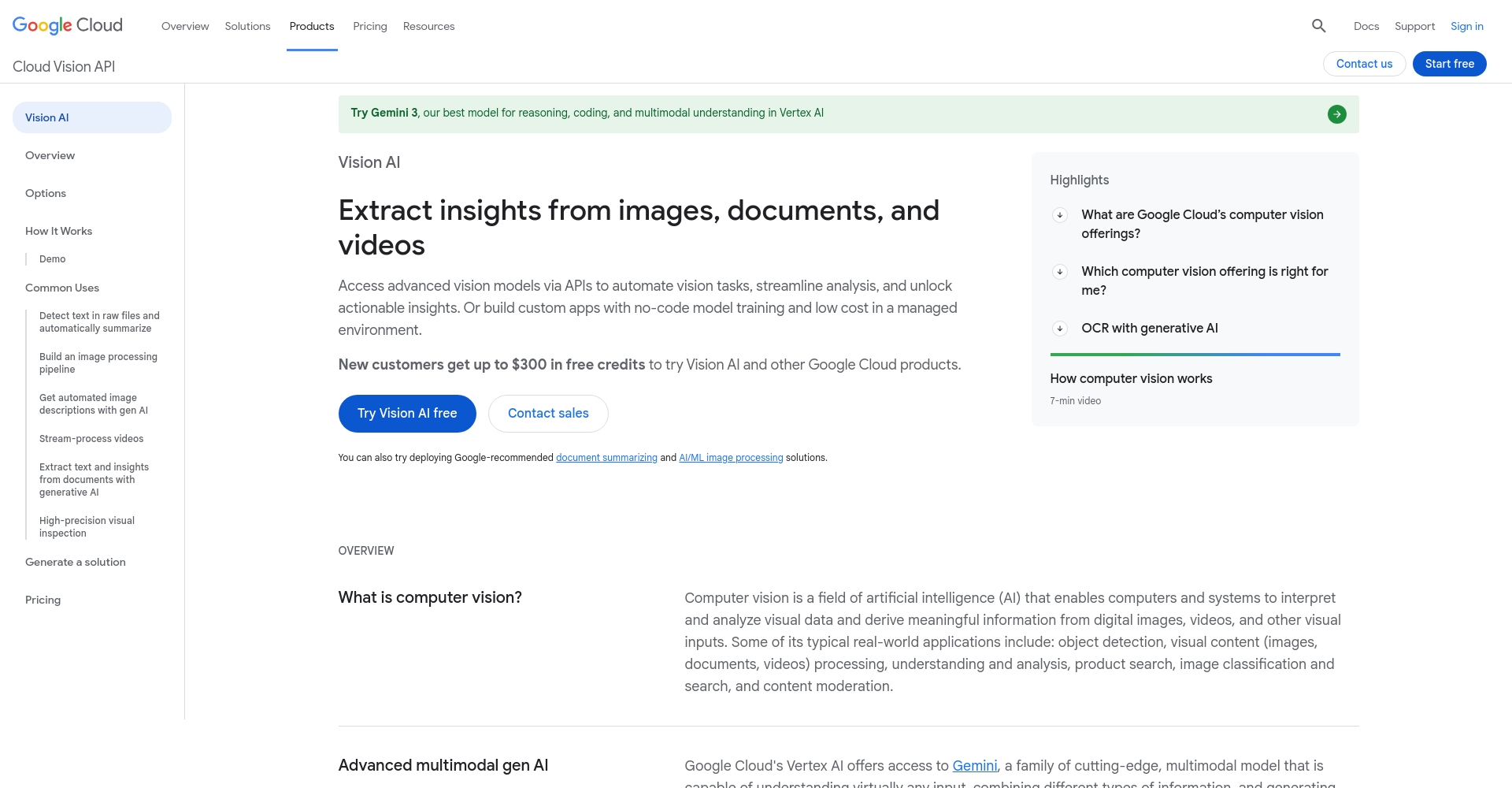Follow the document summarizing link

(x=606, y=458)
